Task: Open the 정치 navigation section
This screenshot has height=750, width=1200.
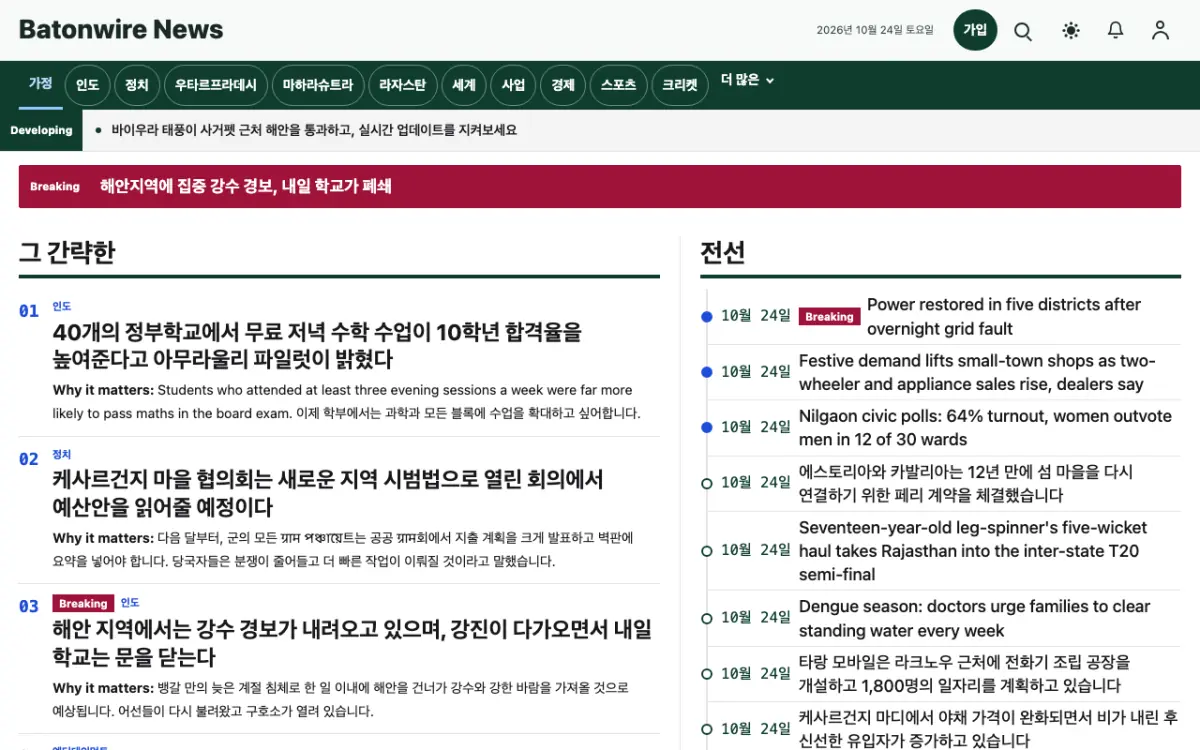Action: coord(137,86)
